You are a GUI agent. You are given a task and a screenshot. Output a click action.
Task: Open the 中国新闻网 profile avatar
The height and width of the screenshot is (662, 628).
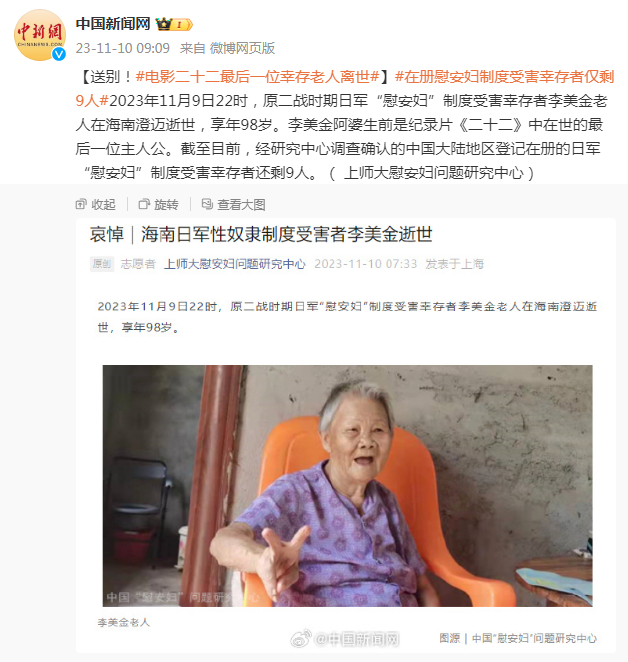pyautogui.click(x=40, y=35)
